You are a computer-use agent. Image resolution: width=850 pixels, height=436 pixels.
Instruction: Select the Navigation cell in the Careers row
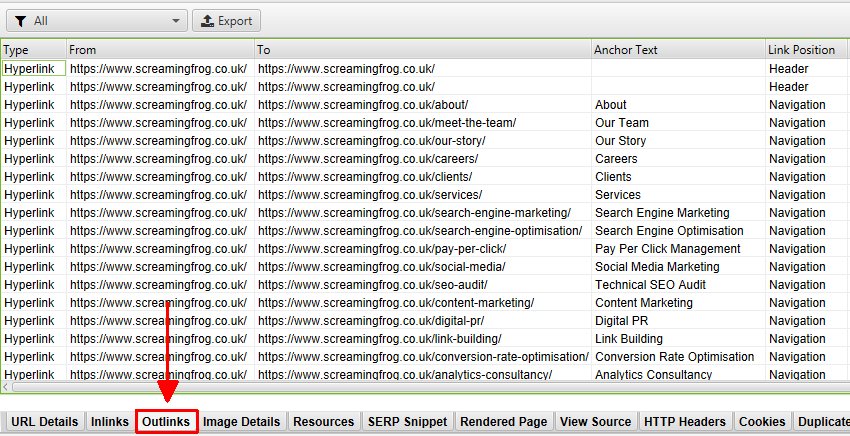(x=806, y=159)
